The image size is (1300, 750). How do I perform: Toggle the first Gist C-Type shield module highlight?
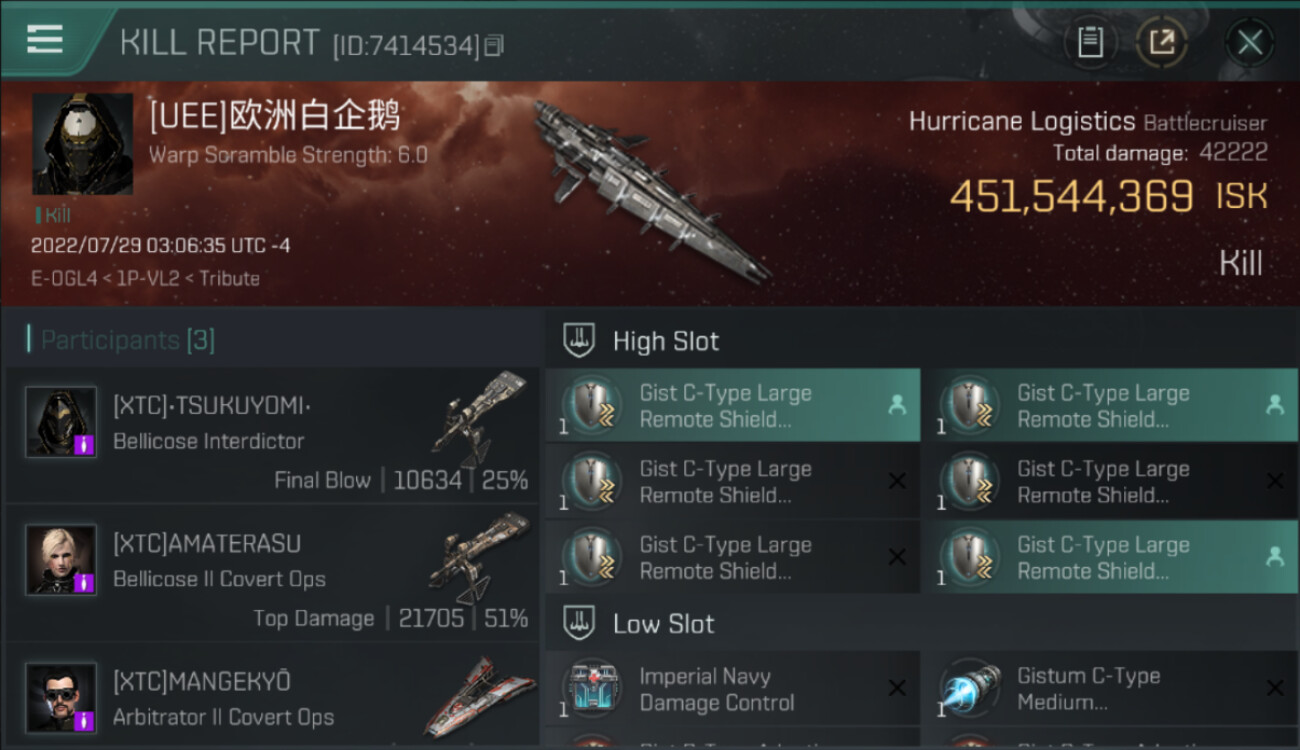tap(732, 406)
